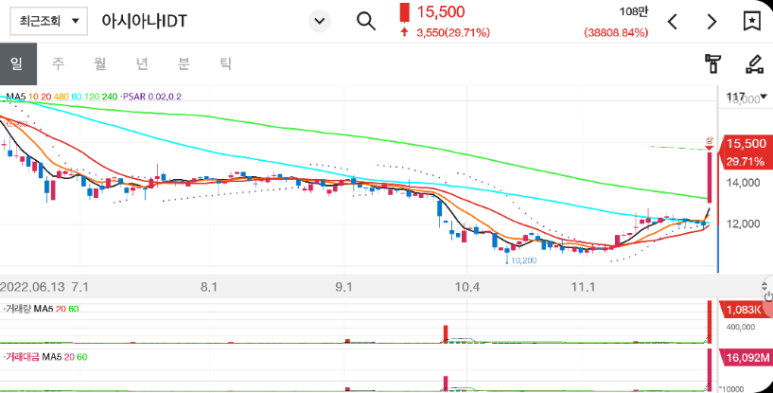This screenshot has width=773, height=393.
Task: Expand the stock name chevron button
Action: click(319, 21)
